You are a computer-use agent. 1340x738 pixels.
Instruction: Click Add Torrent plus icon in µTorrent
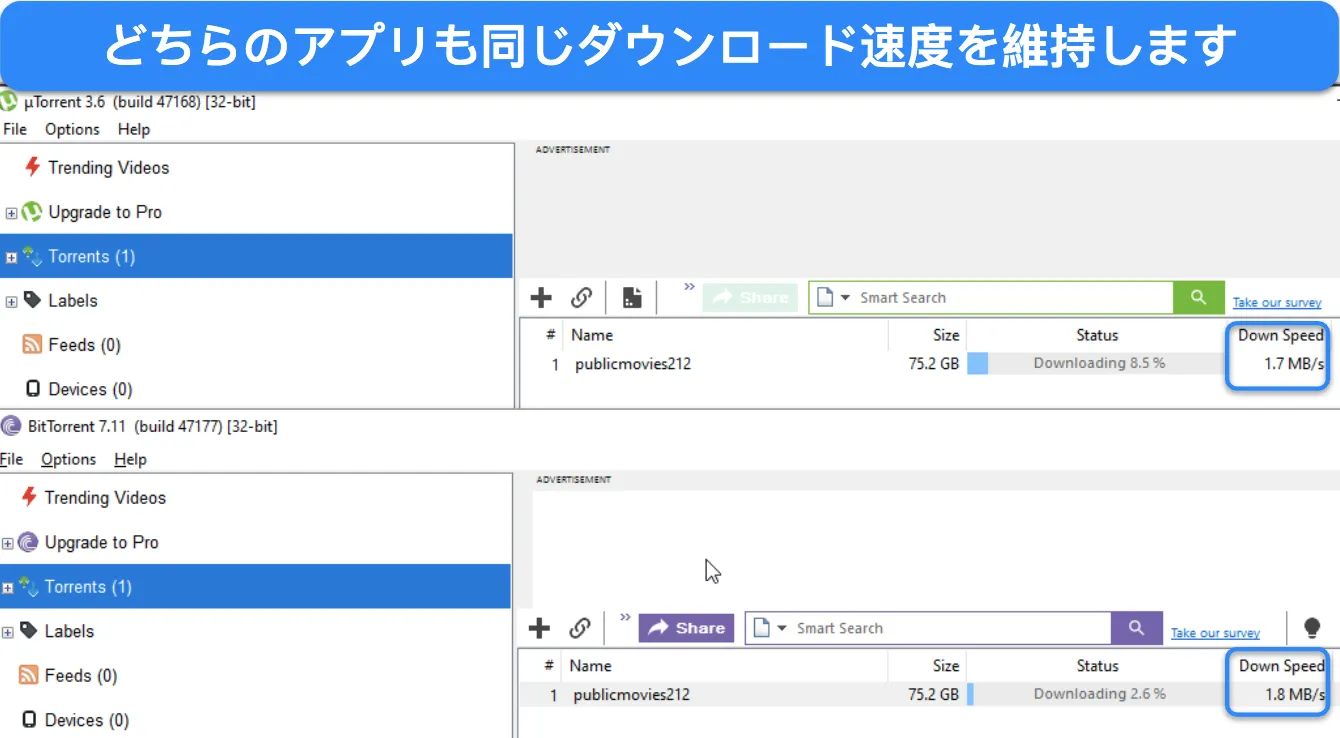541,297
